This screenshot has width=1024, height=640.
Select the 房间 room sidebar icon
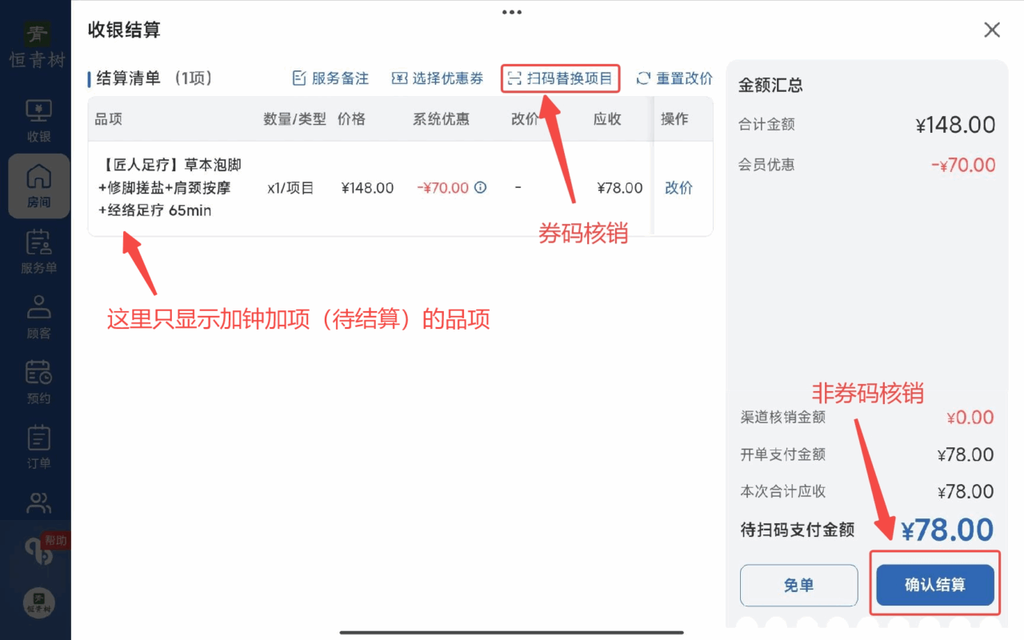coord(39,186)
